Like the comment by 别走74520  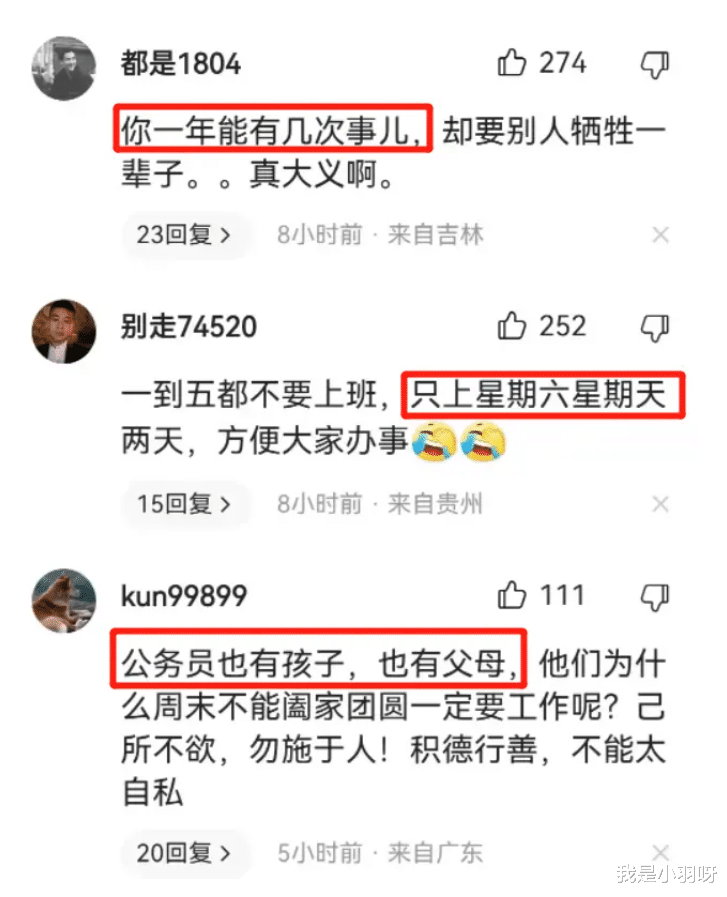(x=511, y=326)
